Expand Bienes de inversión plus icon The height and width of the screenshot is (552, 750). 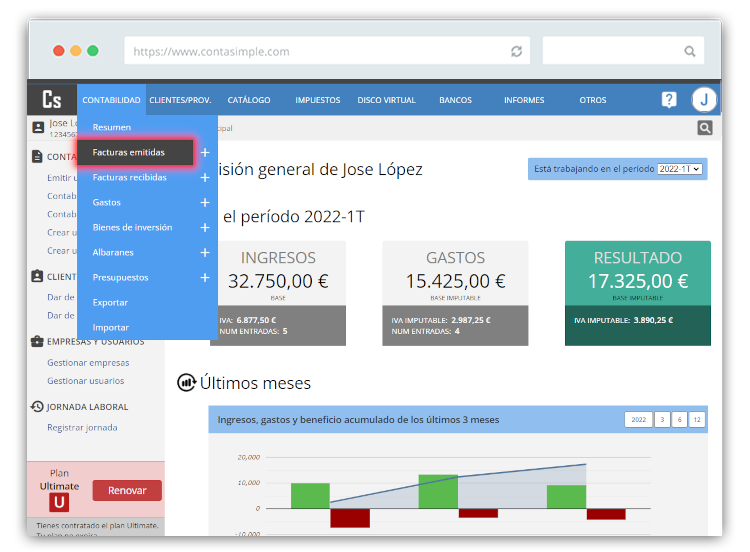click(205, 228)
